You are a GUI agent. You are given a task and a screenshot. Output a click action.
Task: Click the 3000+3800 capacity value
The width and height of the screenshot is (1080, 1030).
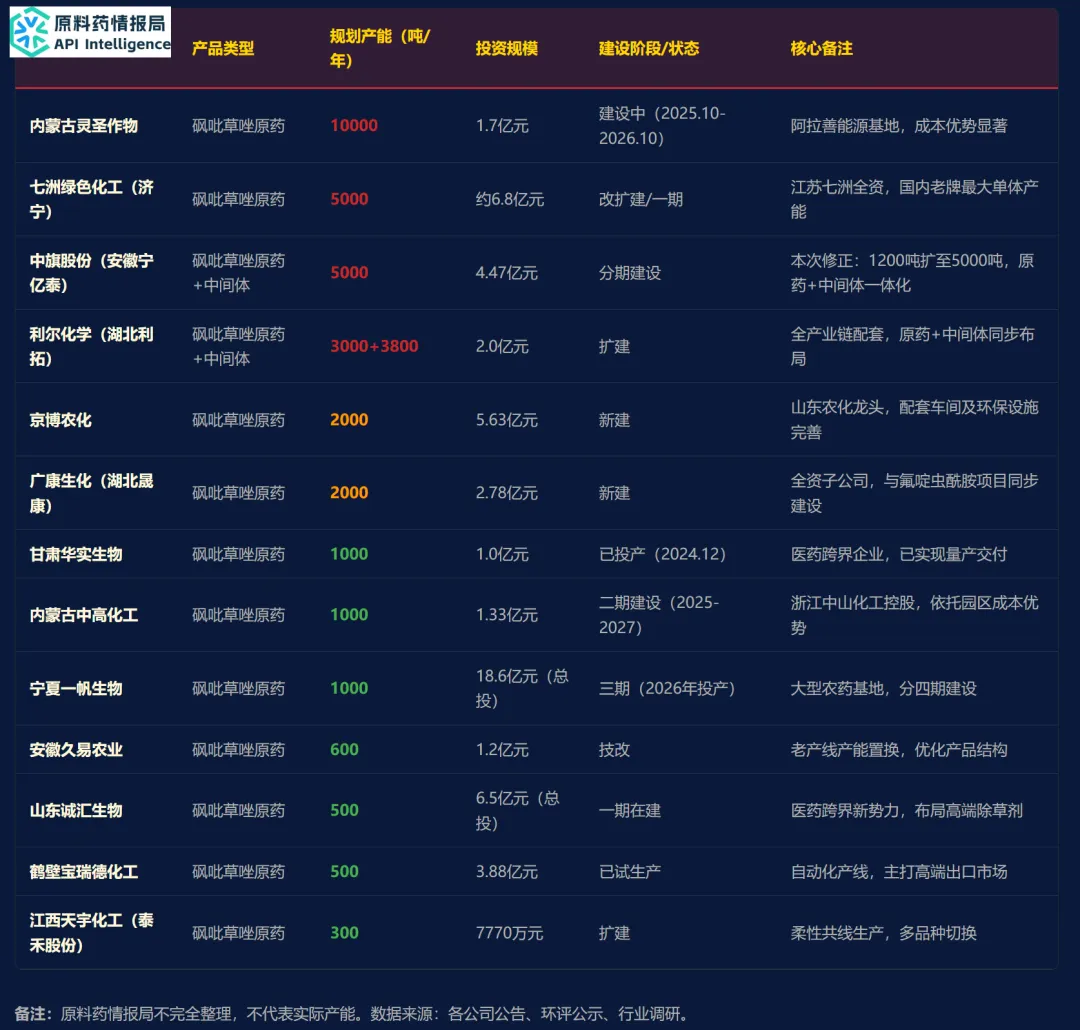pyautogui.click(x=374, y=346)
